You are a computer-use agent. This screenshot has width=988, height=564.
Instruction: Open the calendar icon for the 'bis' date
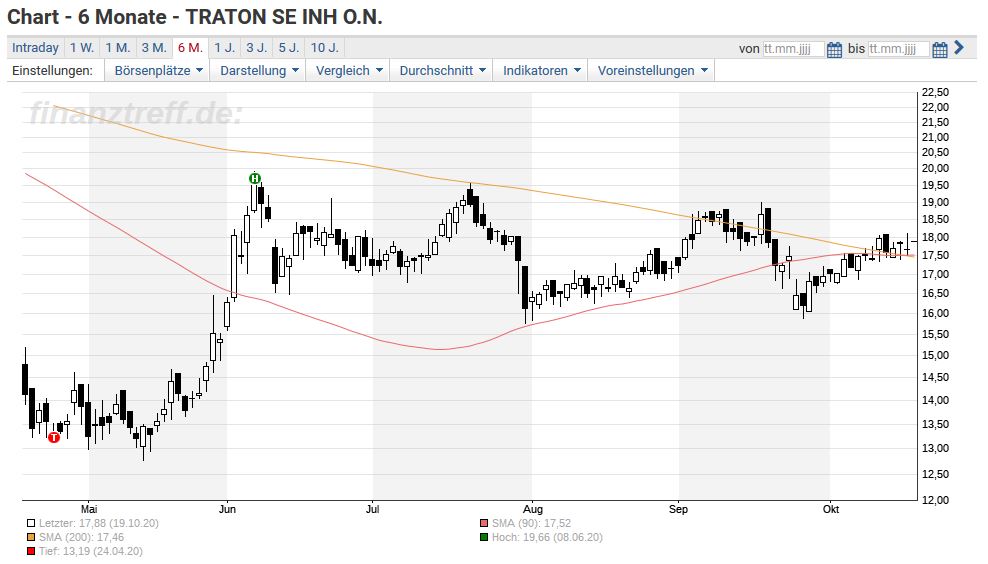pos(939,49)
